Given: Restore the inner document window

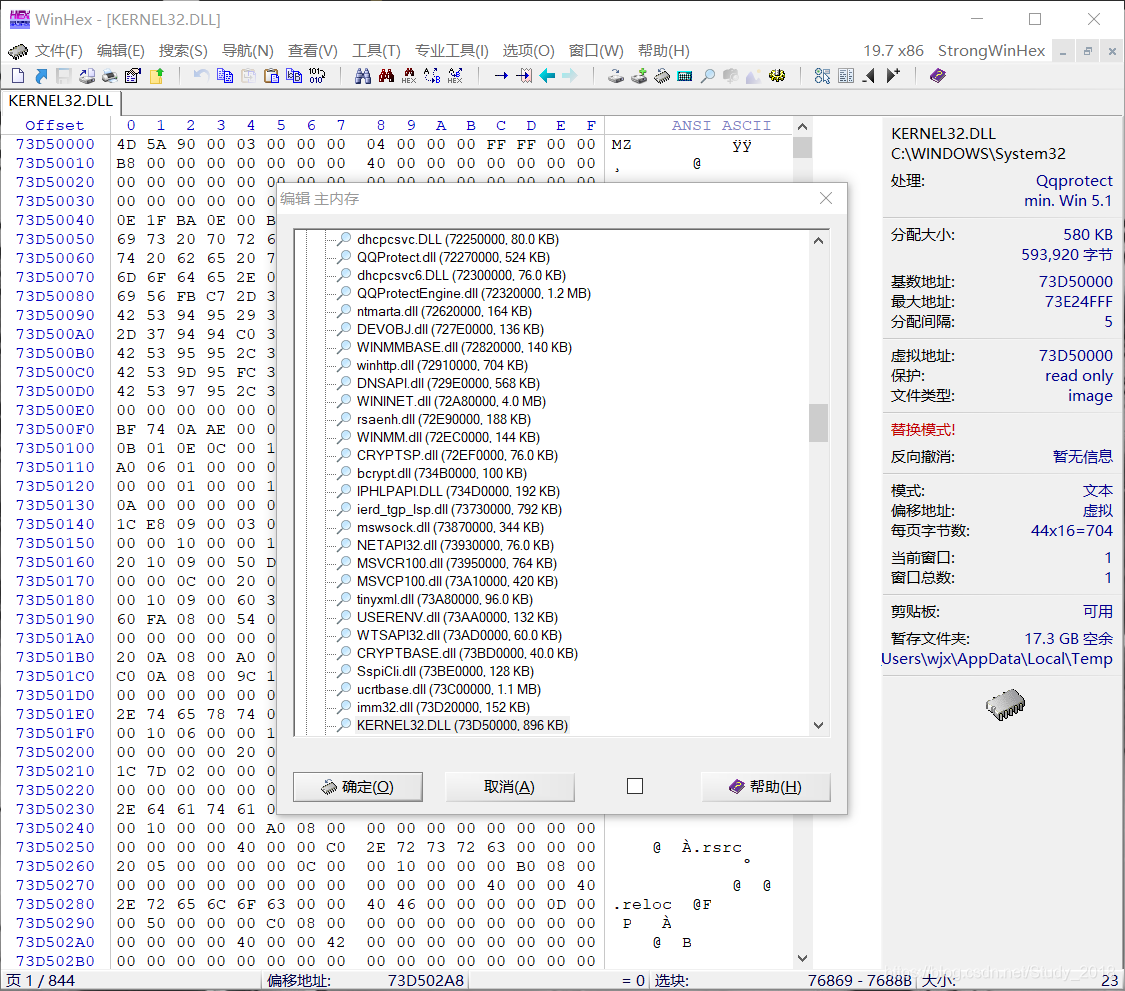Looking at the screenshot, I should (1088, 51).
